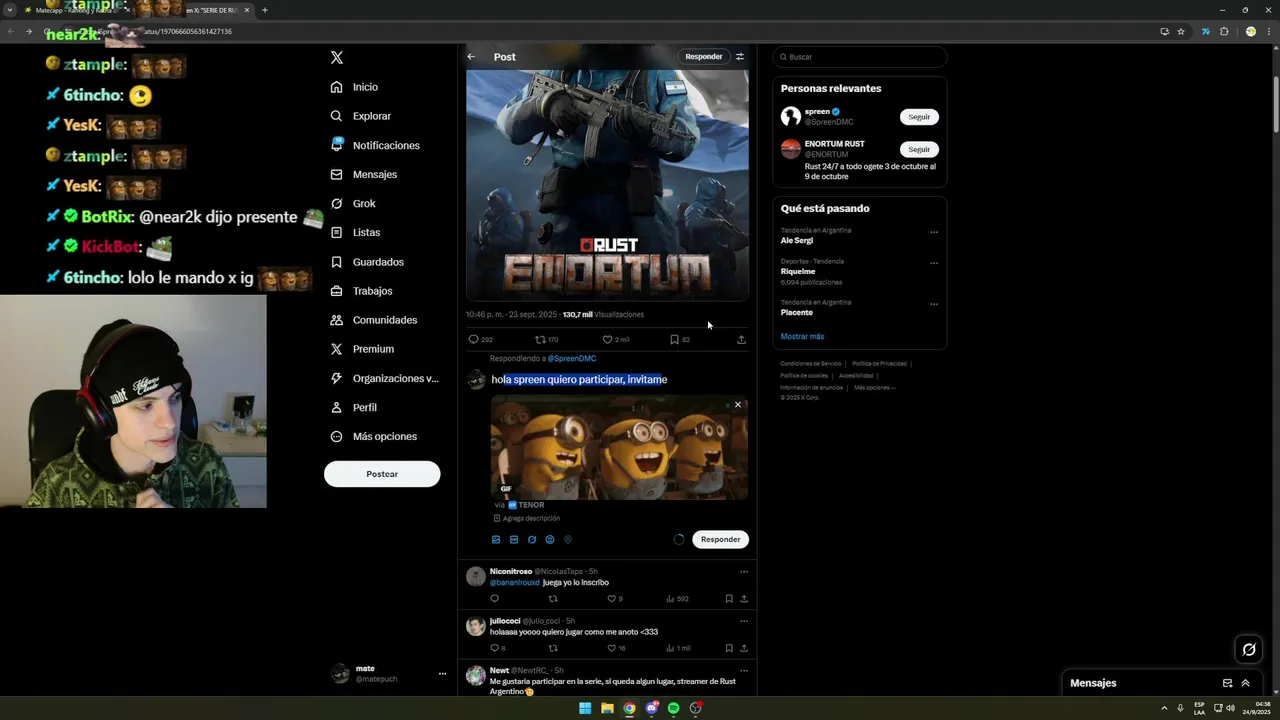Open options for Placente trend
The image size is (1280, 720).
click(934, 304)
